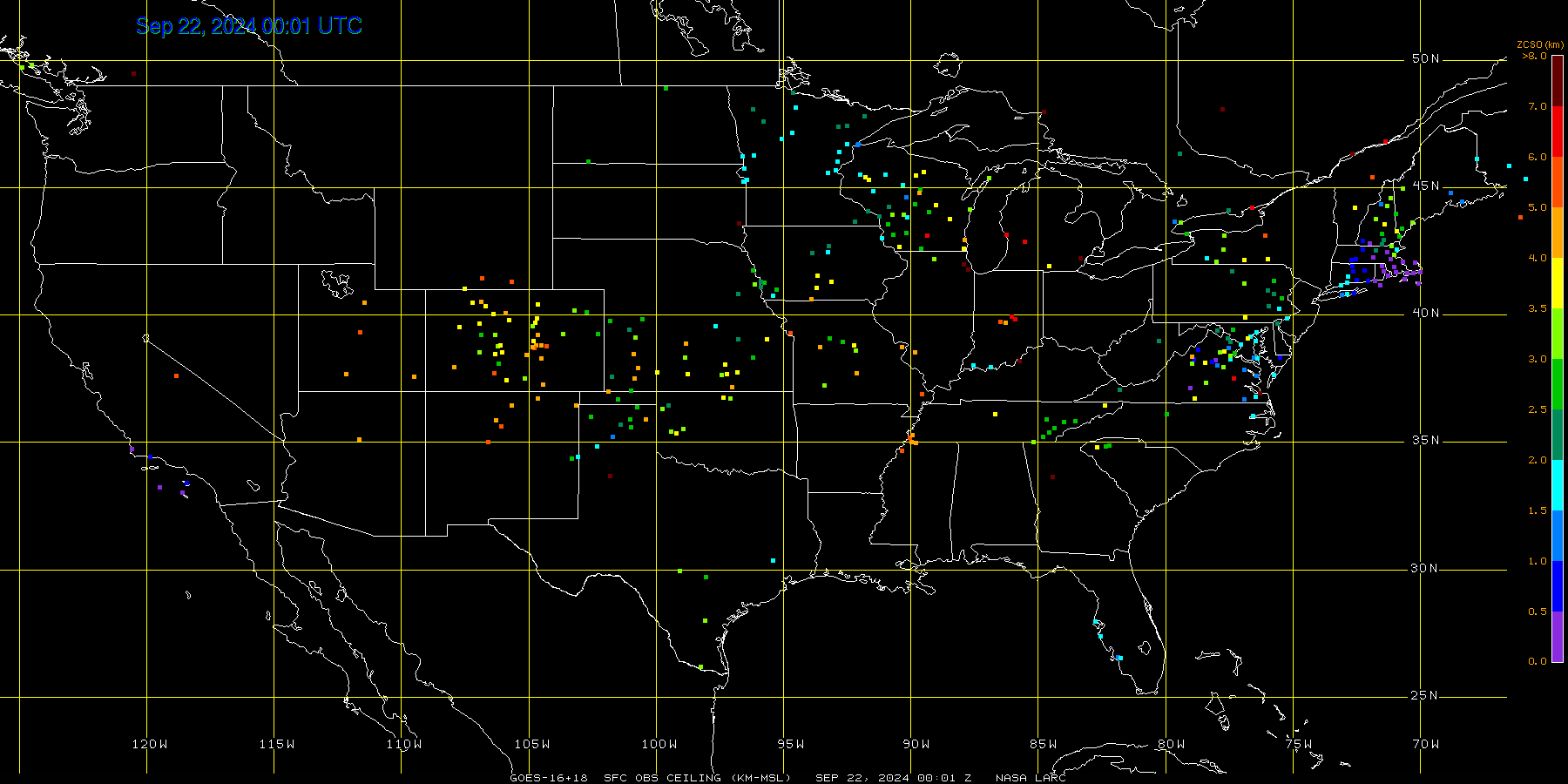Click the 'SFC OBS CEILING (KM-MSL)' footer caption
The height and width of the screenshot is (784, 1568).
(697, 778)
